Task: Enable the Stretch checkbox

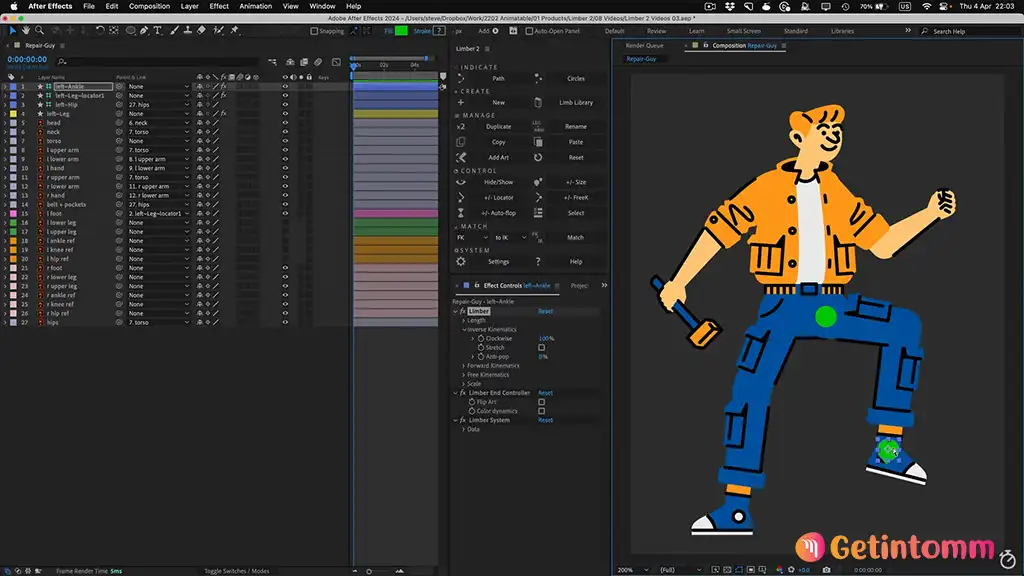Action: point(541,347)
